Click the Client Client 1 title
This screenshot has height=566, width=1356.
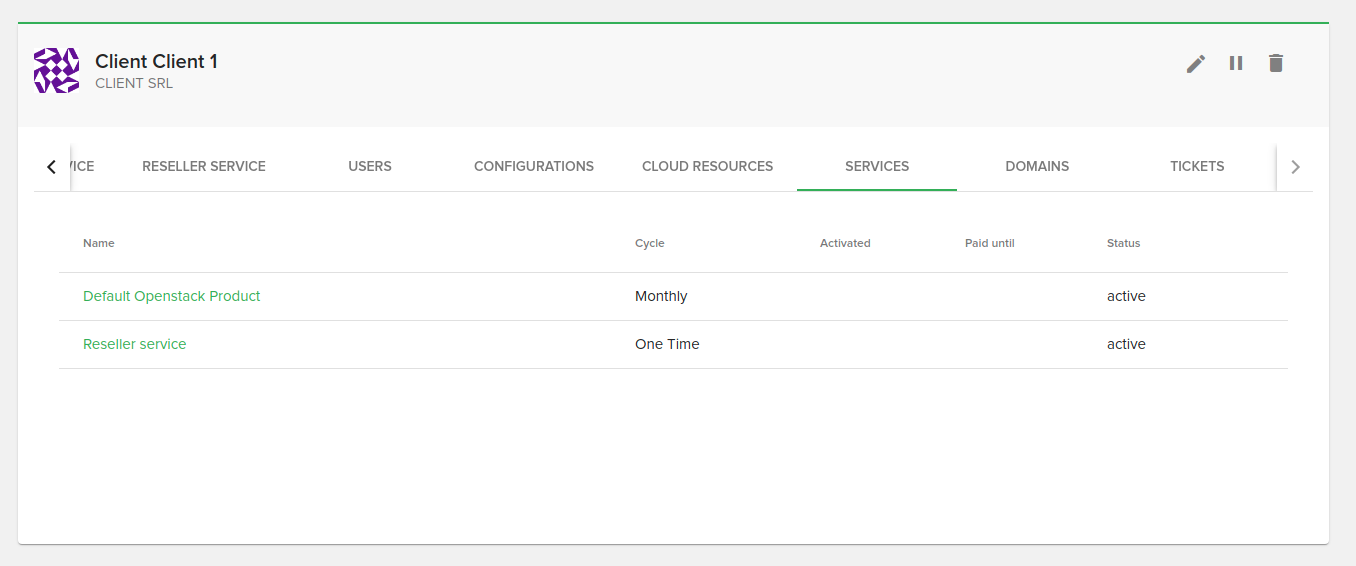pyautogui.click(x=156, y=61)
